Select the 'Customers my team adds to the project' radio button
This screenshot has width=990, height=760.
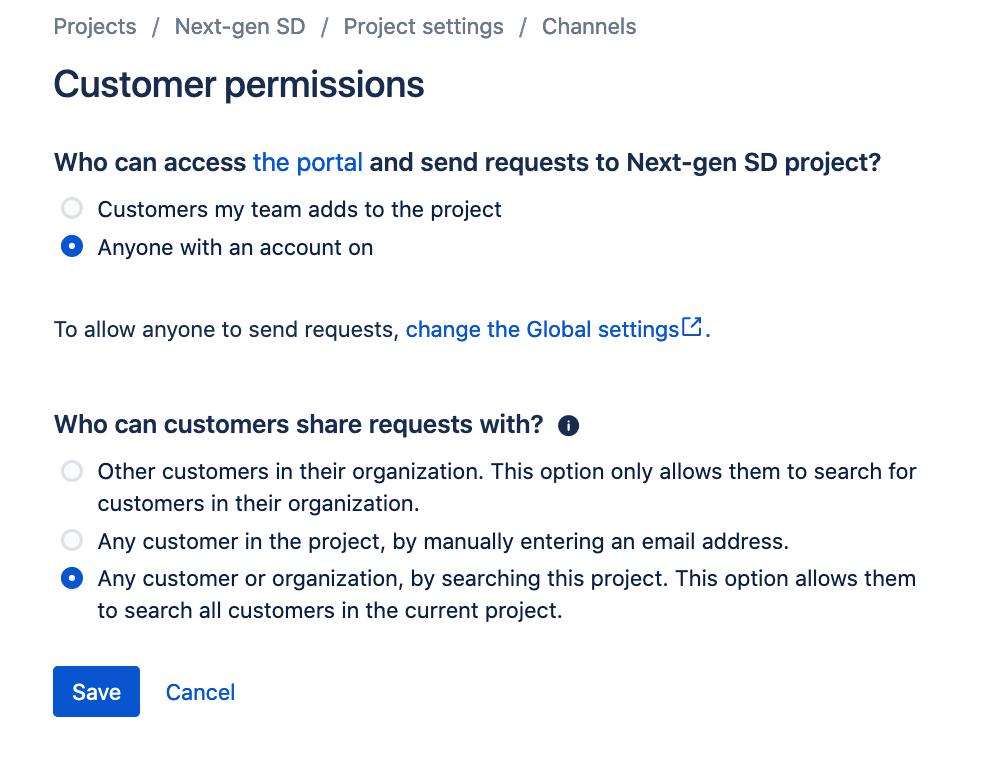[72, 209]
